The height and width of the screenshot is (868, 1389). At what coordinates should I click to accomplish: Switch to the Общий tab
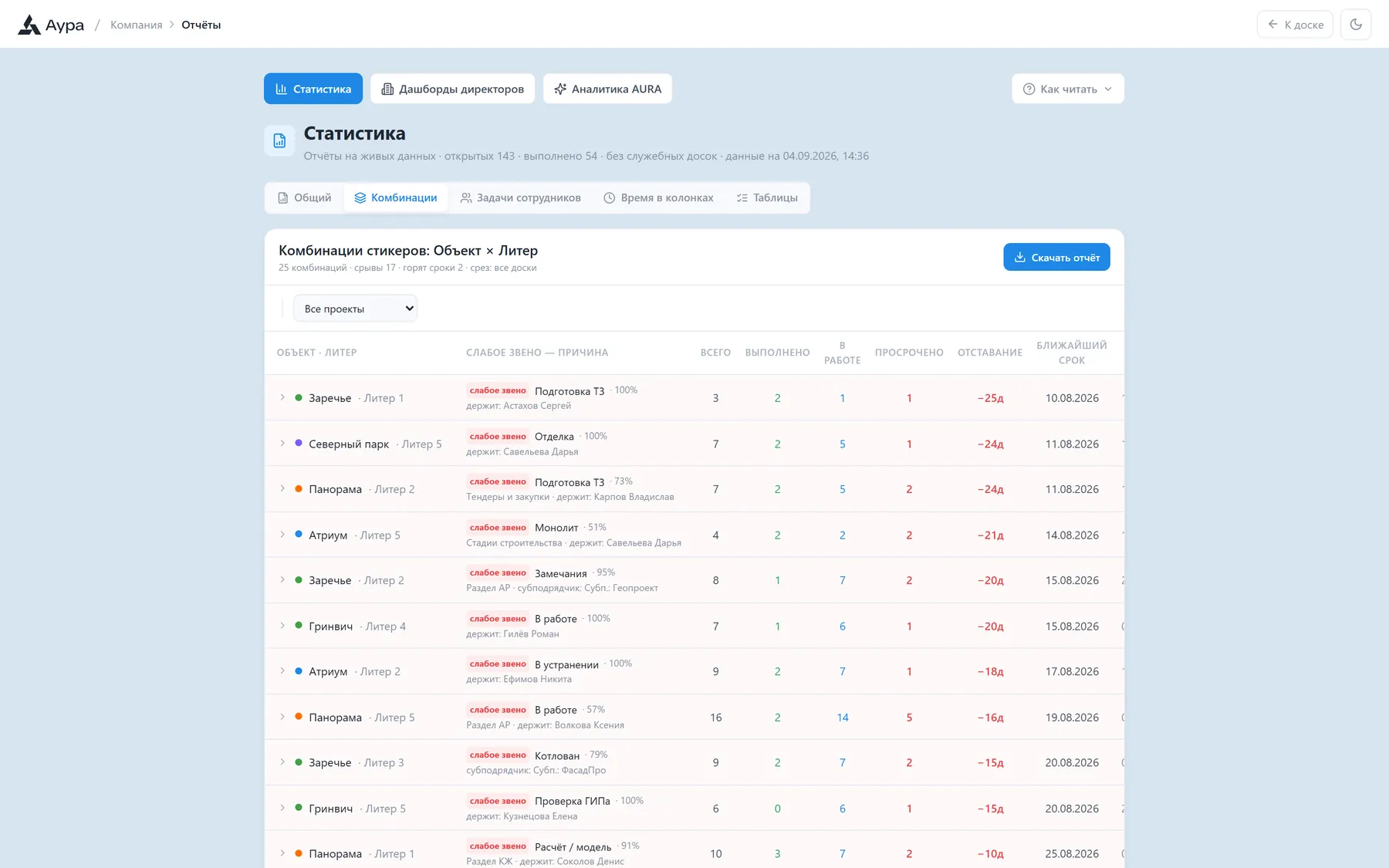click(x=305, y=198)
